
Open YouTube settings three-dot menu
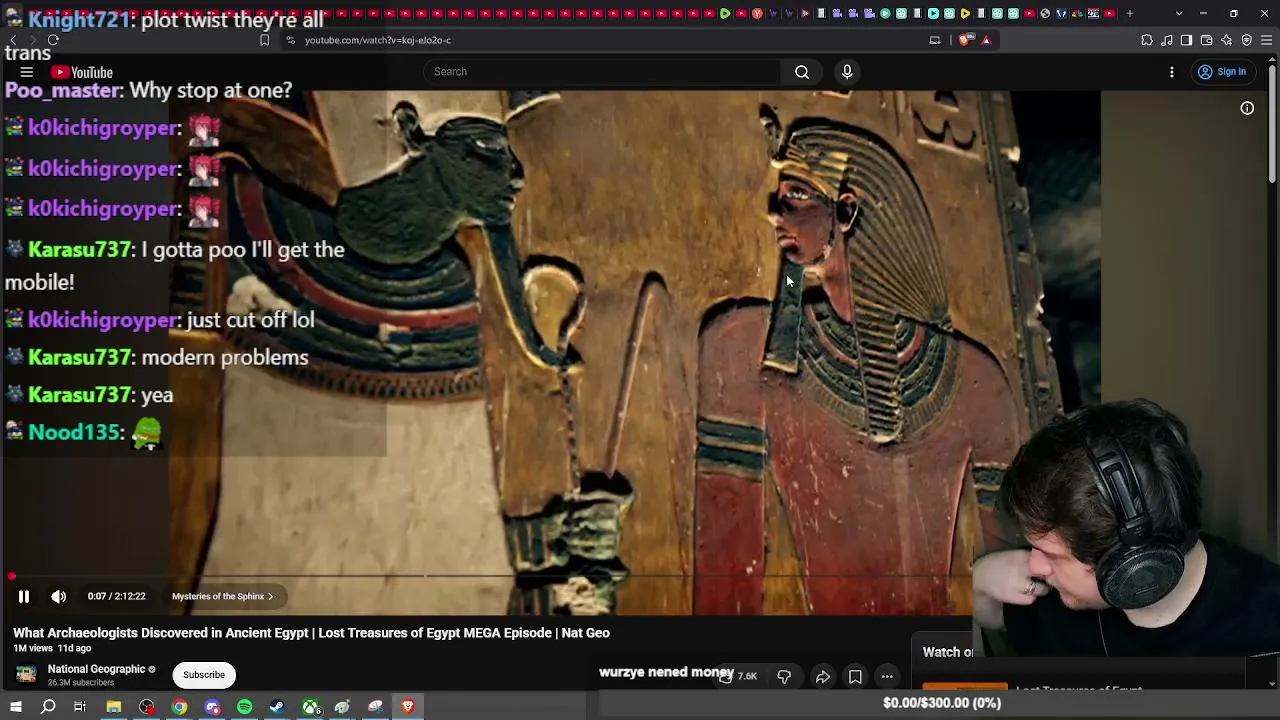tap(1172, 72)
